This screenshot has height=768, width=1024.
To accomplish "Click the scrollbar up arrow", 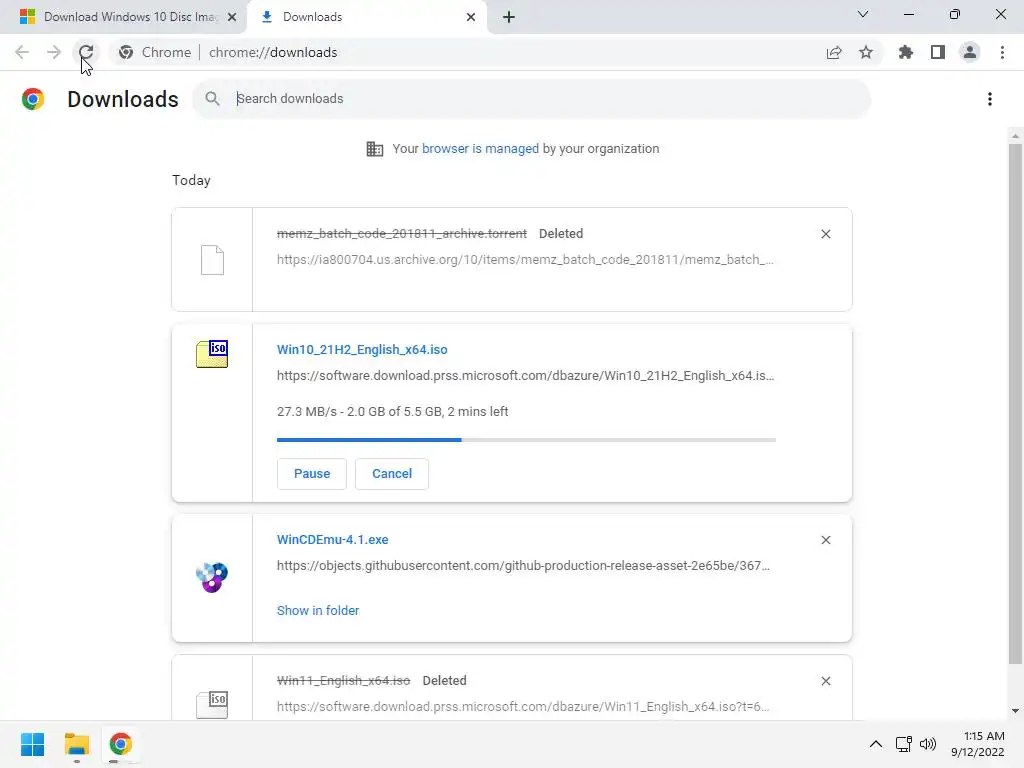I will click(1015, 136).
